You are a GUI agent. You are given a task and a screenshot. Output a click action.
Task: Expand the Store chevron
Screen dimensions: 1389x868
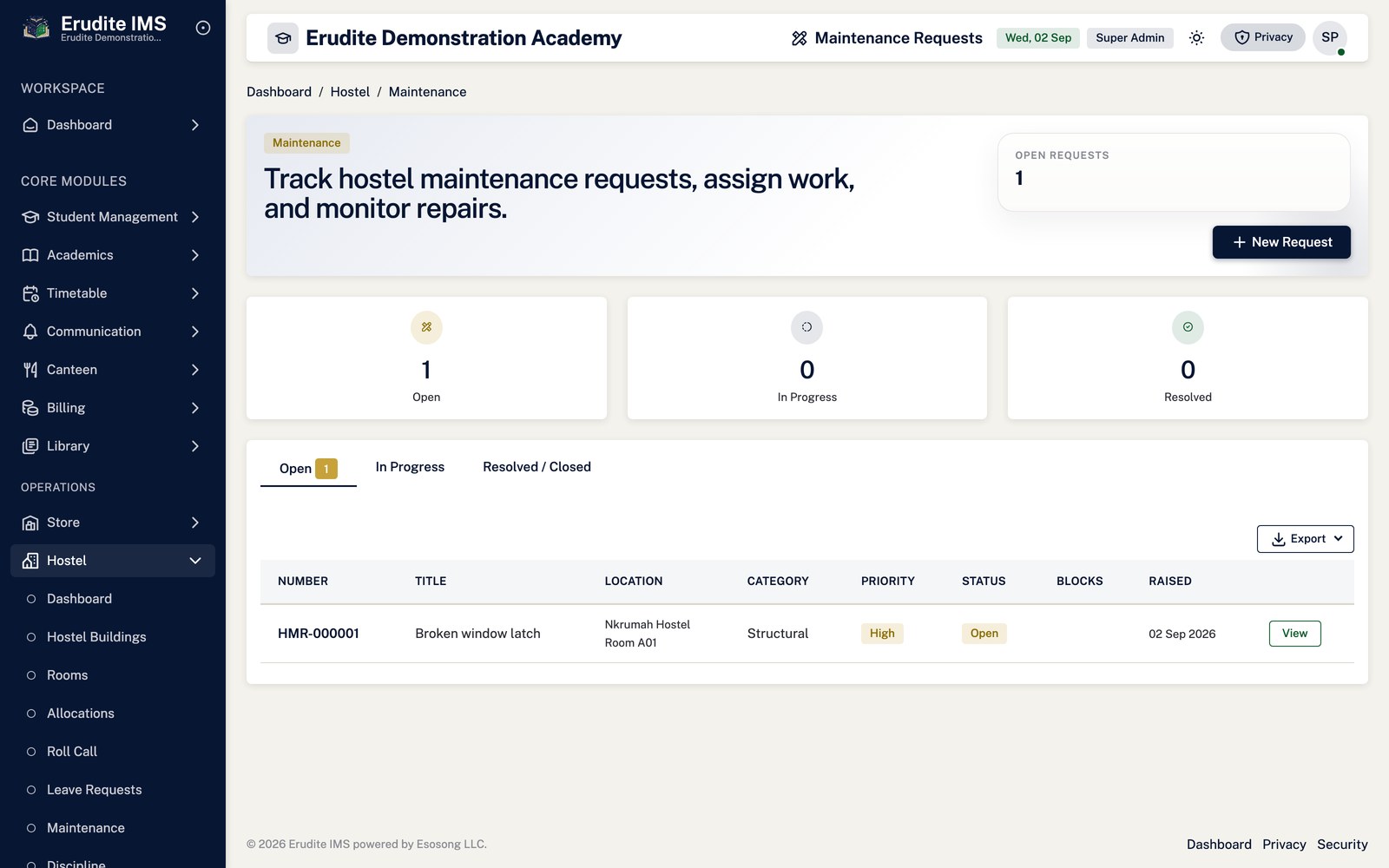point(195,523)
